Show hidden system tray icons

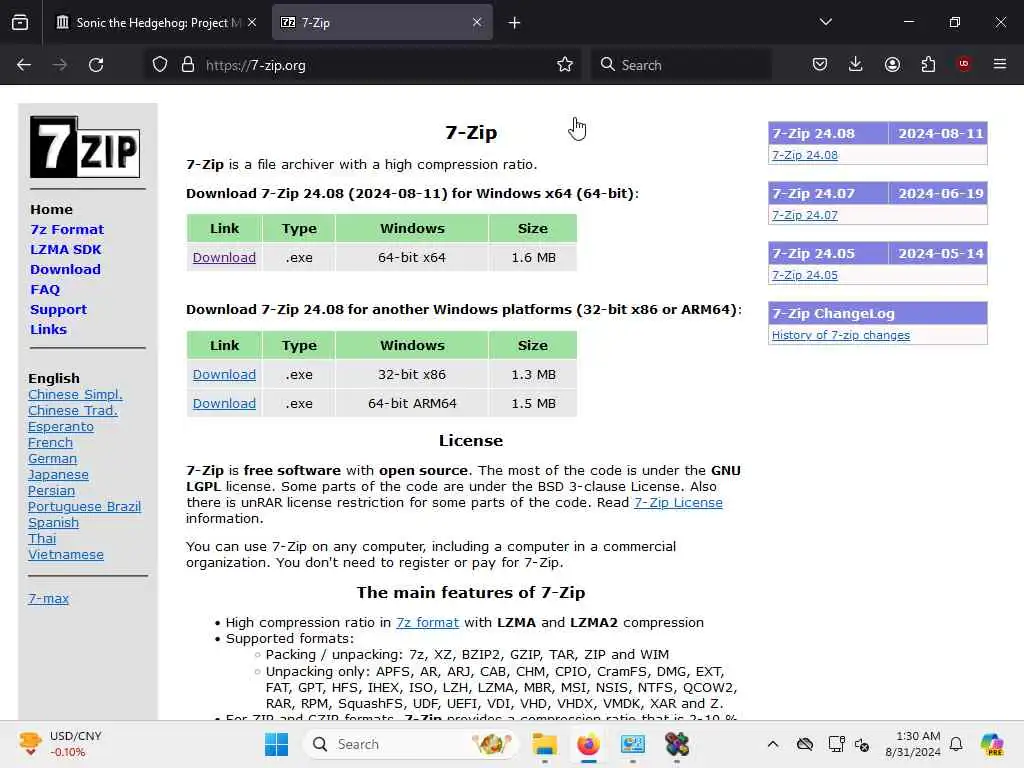click(x=773, y=744)
